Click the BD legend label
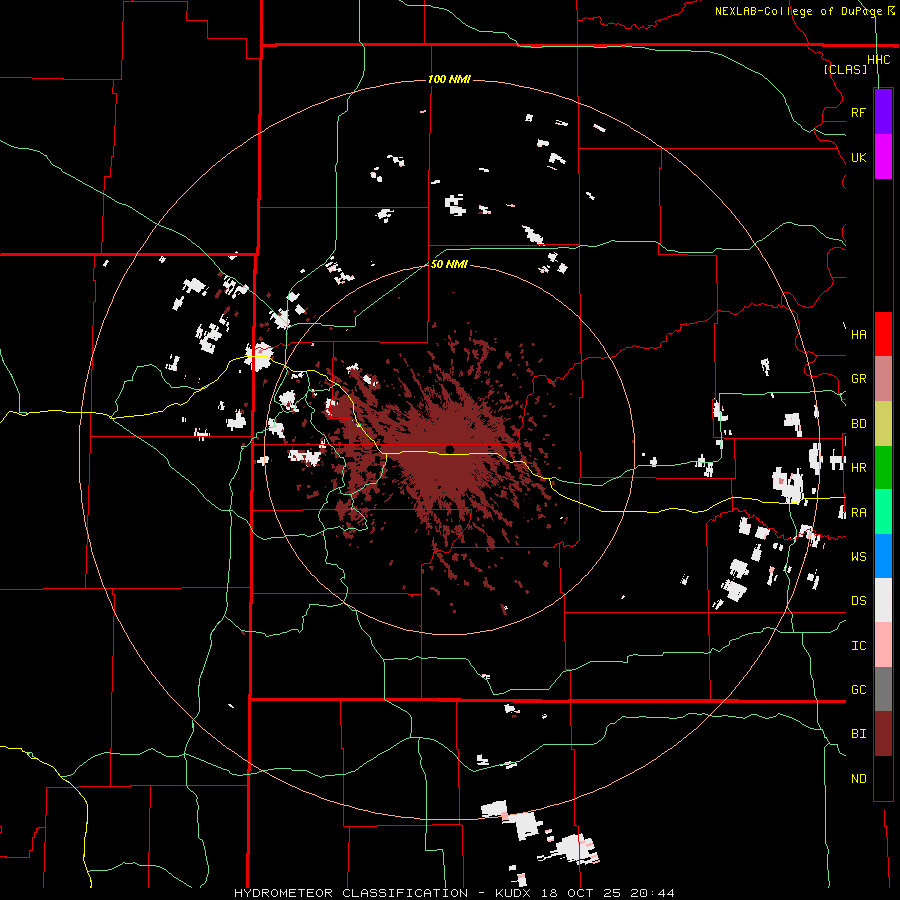Image resolution: width=900 pixels, height=900 pixels. [x=858, y=424]
